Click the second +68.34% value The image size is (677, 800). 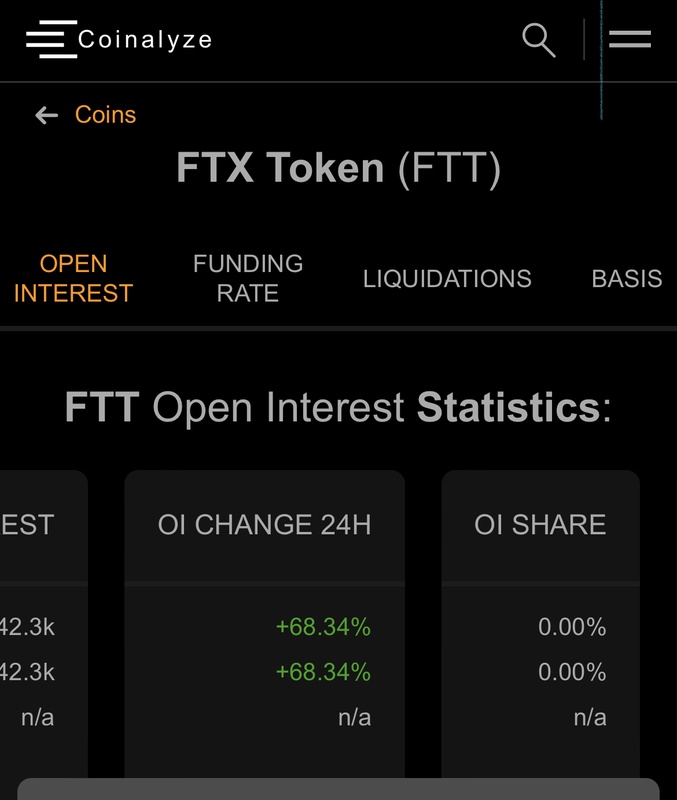pyautogui.click(x=323, y=672)
